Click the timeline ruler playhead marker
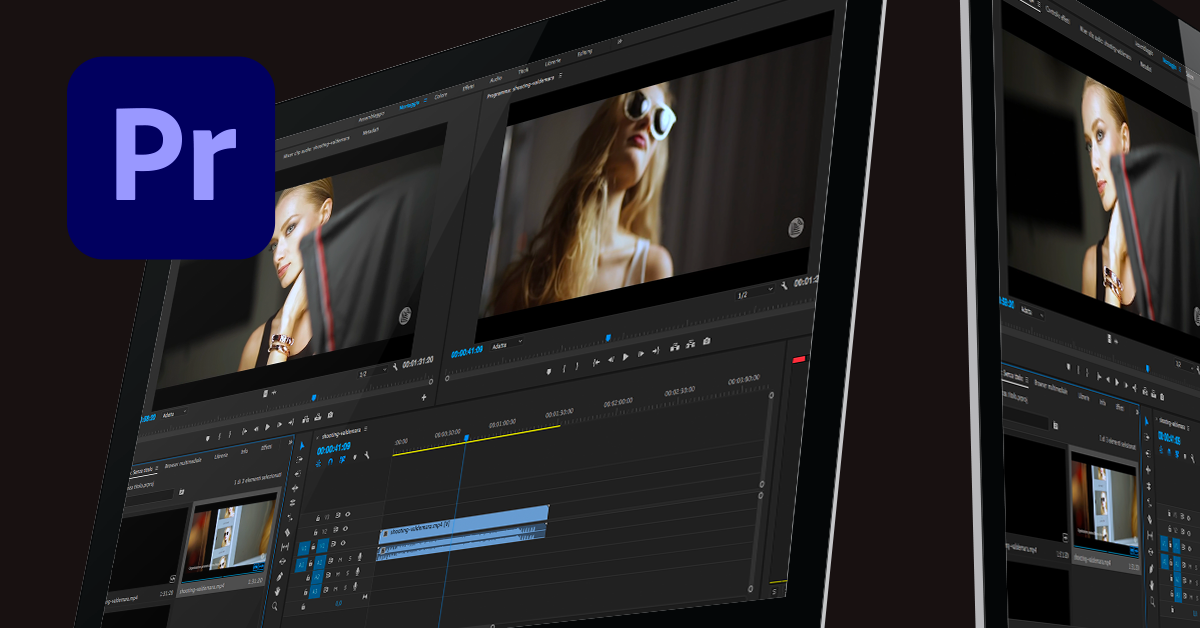The width and height of the screenshot is (1200, 628). (x=466, y=438)
